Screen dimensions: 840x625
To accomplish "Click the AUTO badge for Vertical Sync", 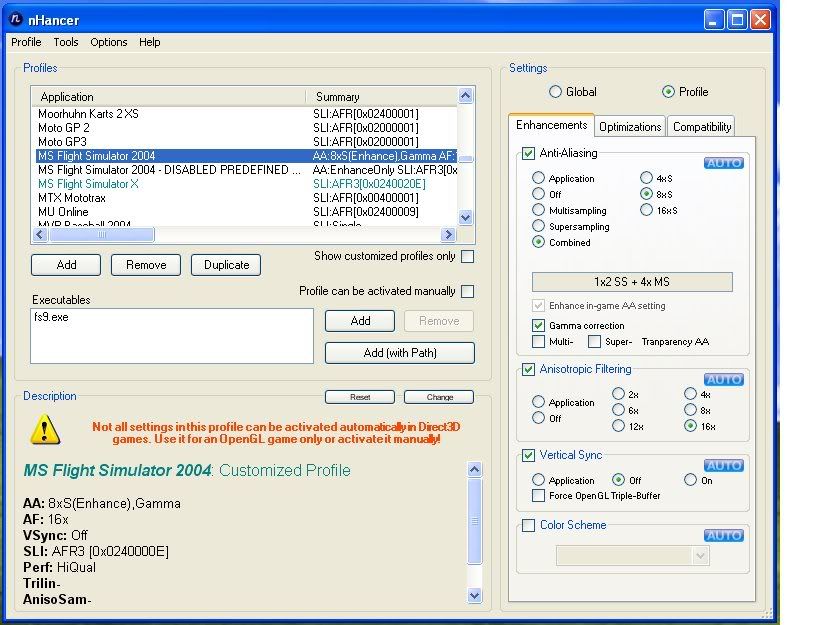I will point(724,465).
